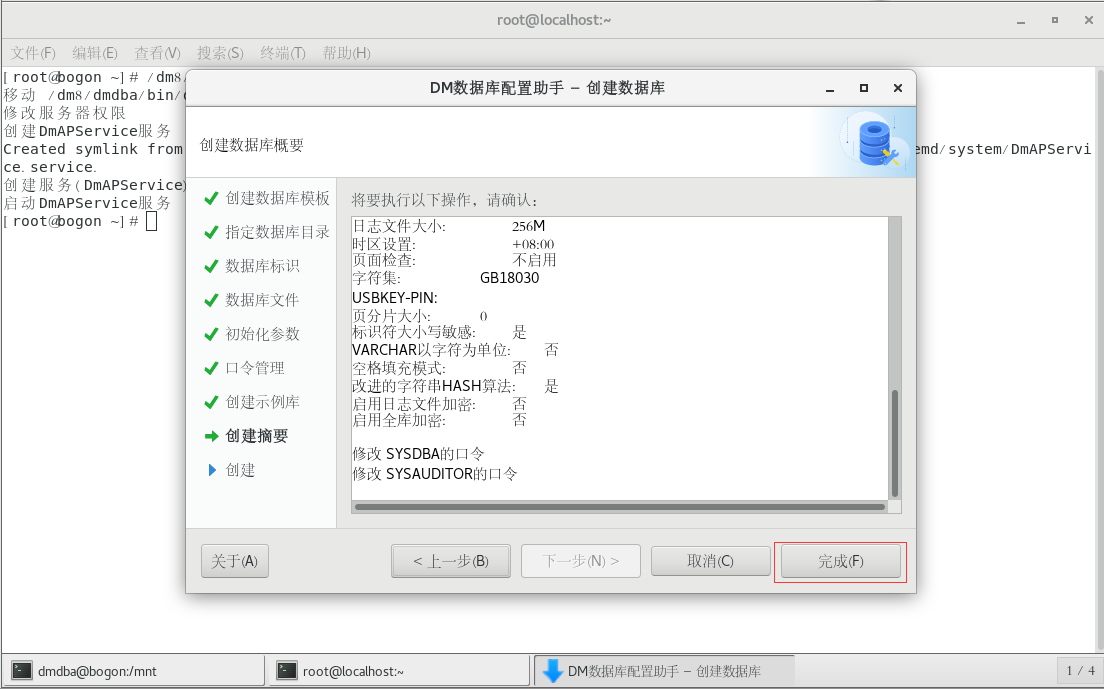Click terminal icon of dmdba@bogon taskbar item
The height and width of the screenshot is (690, 1104).
tap(22, 671)
